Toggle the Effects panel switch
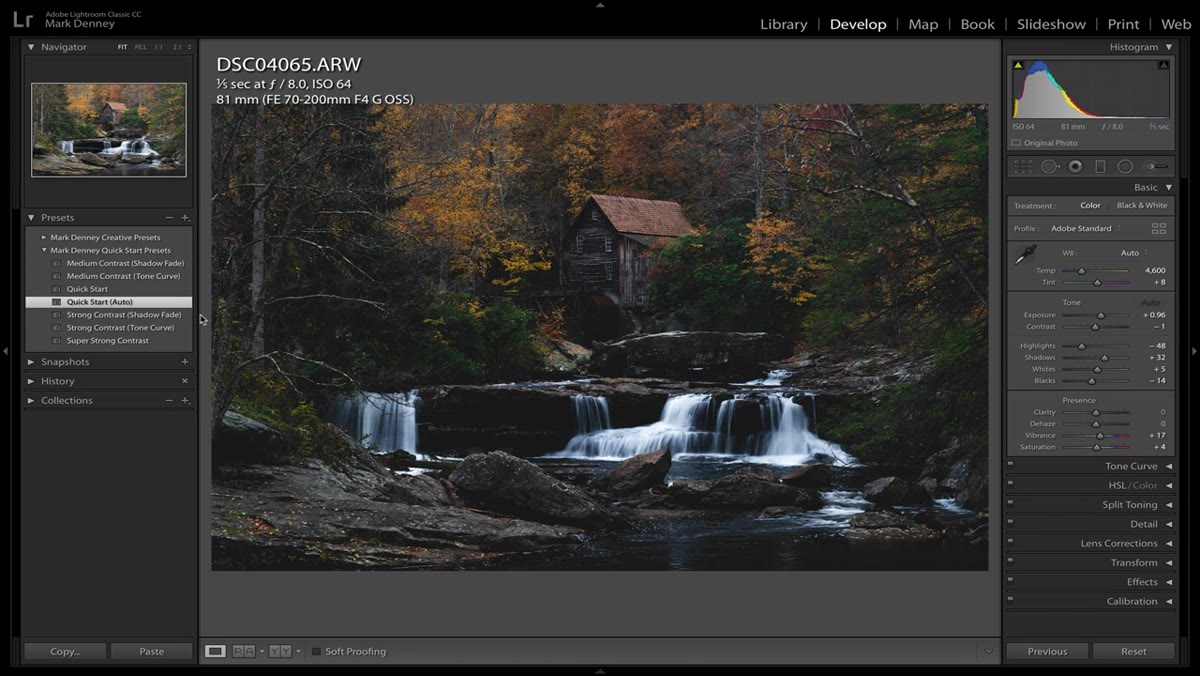The width and height of the screenshot is (1200, 676). (x=1011, y=582)
